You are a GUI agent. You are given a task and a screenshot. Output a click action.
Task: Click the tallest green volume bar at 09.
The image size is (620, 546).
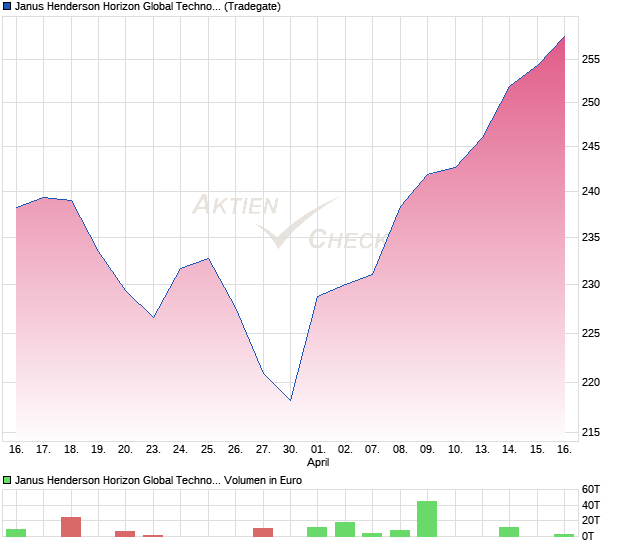[427, 519]
